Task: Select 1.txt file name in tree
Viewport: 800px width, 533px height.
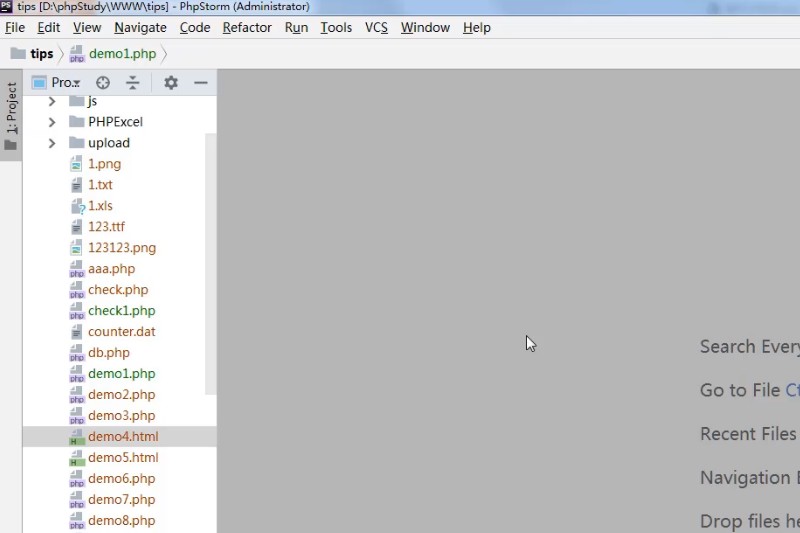Action: click(x=100, y=185)
